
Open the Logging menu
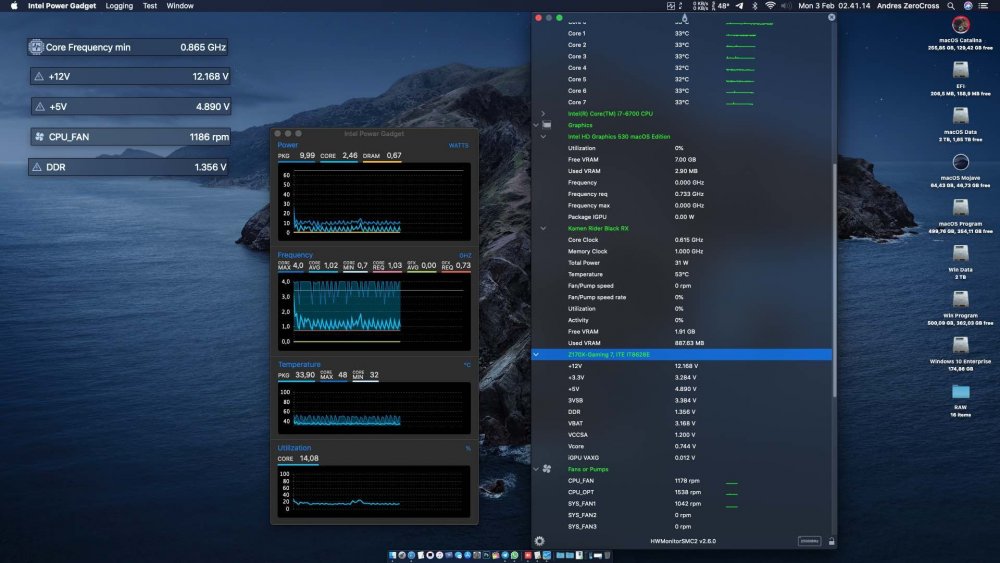pos(119,6)
